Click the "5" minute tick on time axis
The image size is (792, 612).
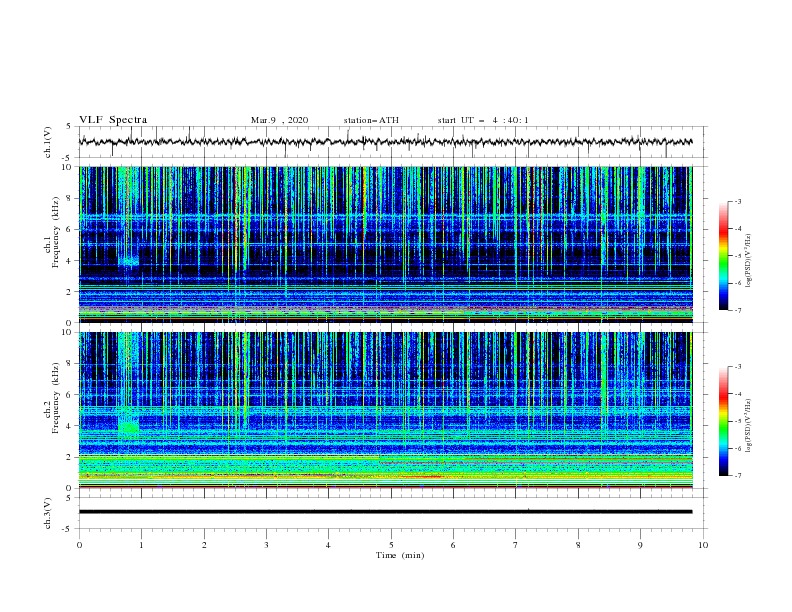coord(391,545)
